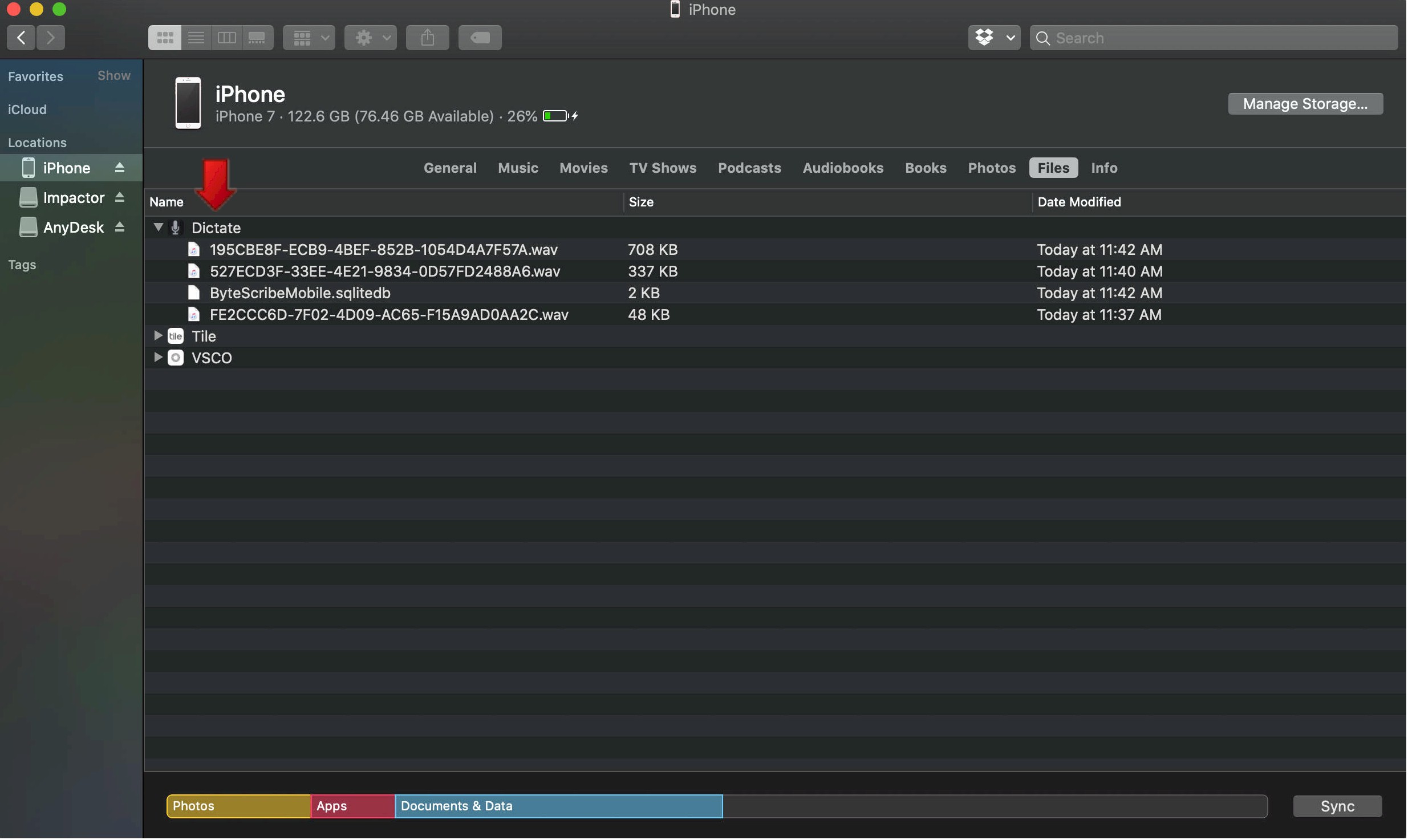Click Manage Storage button

click(1306, 104)
